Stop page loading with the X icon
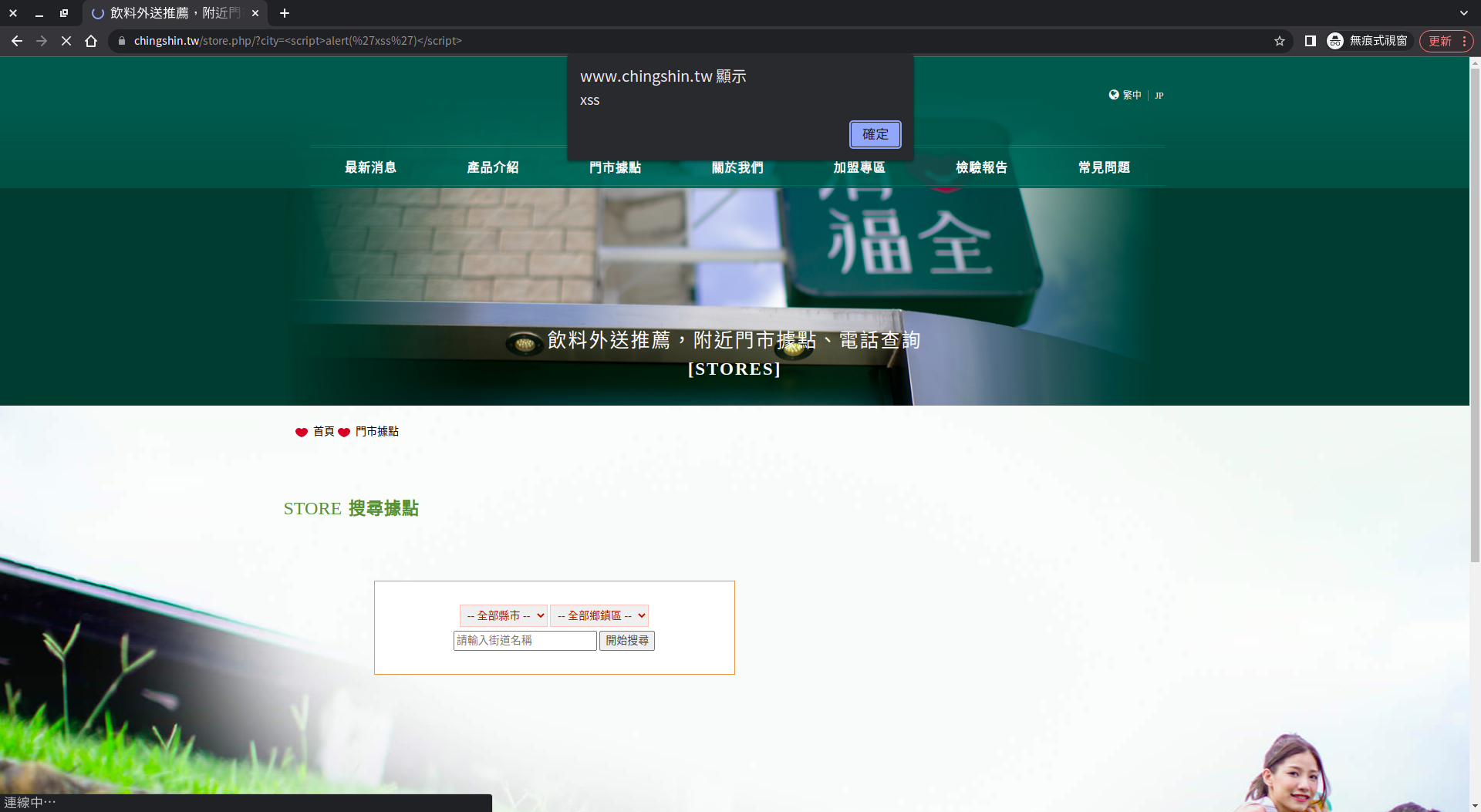The image size is (1481, 812). [66, 41]
